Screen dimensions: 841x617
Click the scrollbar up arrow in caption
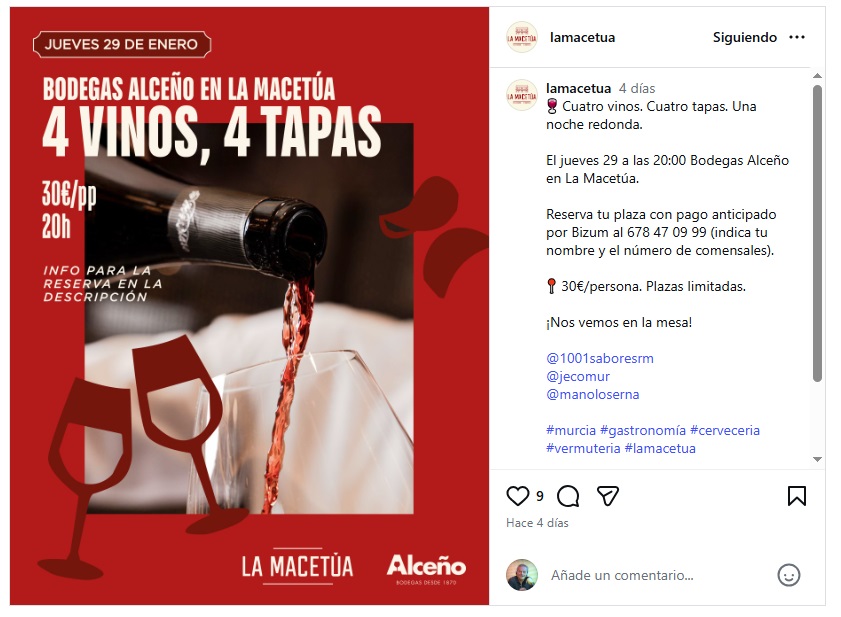pos(817,76)
